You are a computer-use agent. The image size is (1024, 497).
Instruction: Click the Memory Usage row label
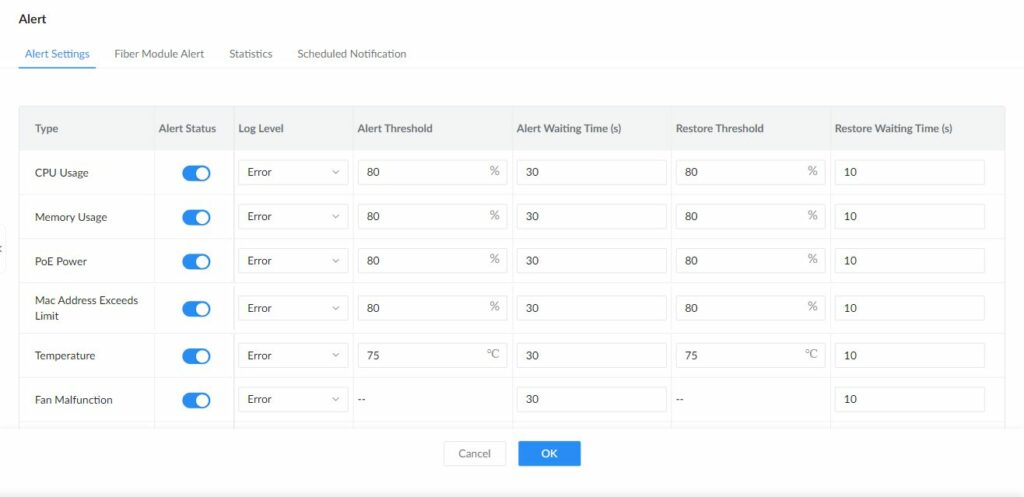point(71,217)
